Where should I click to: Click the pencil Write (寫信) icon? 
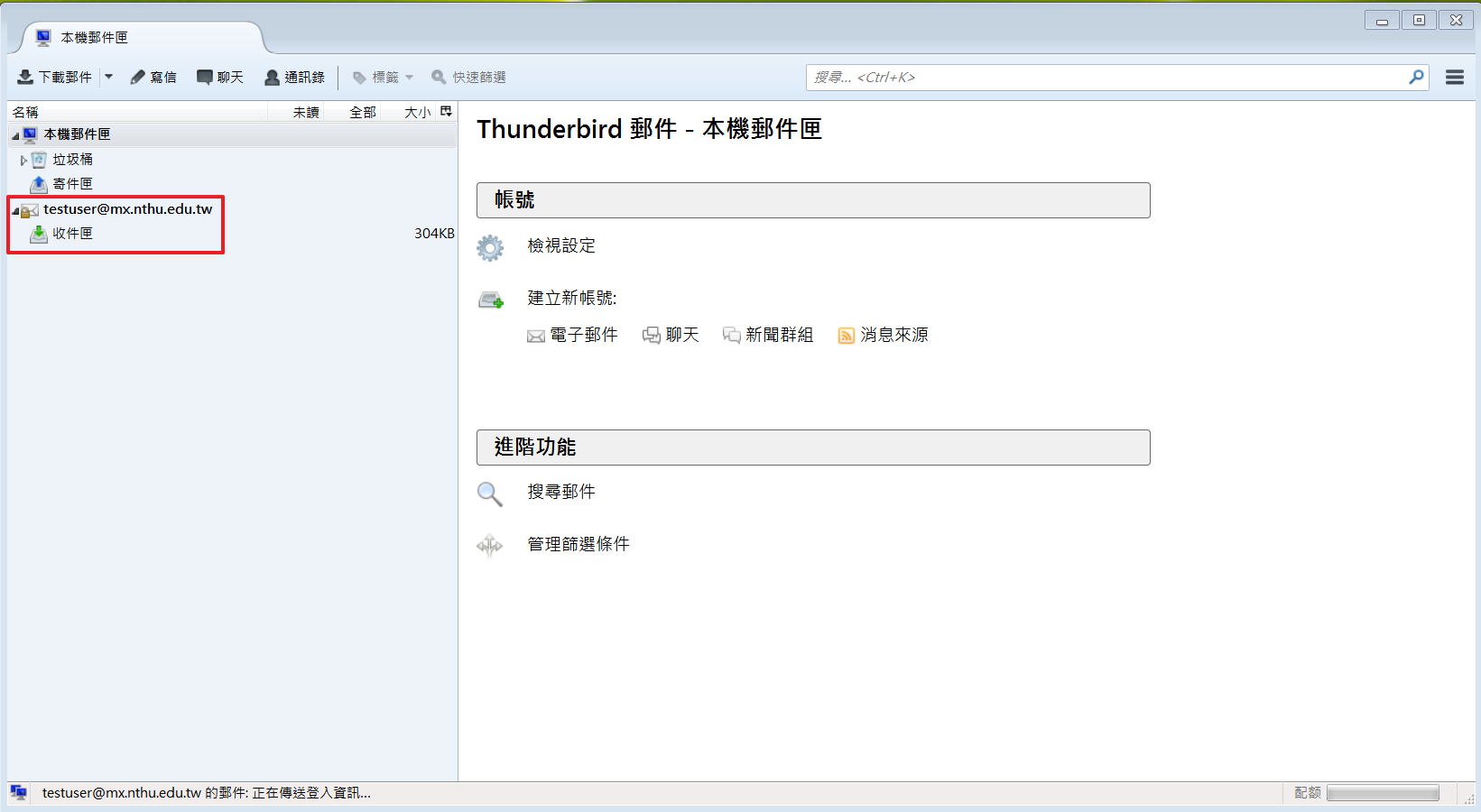click(138, 78)
